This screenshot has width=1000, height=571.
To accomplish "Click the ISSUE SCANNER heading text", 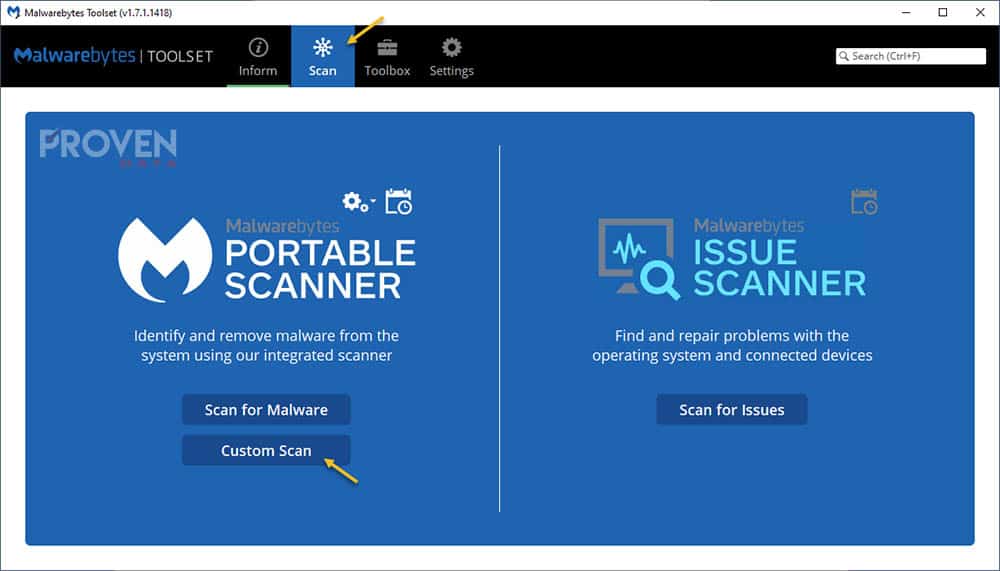I will pyautogui.click(x=779, y=268).
